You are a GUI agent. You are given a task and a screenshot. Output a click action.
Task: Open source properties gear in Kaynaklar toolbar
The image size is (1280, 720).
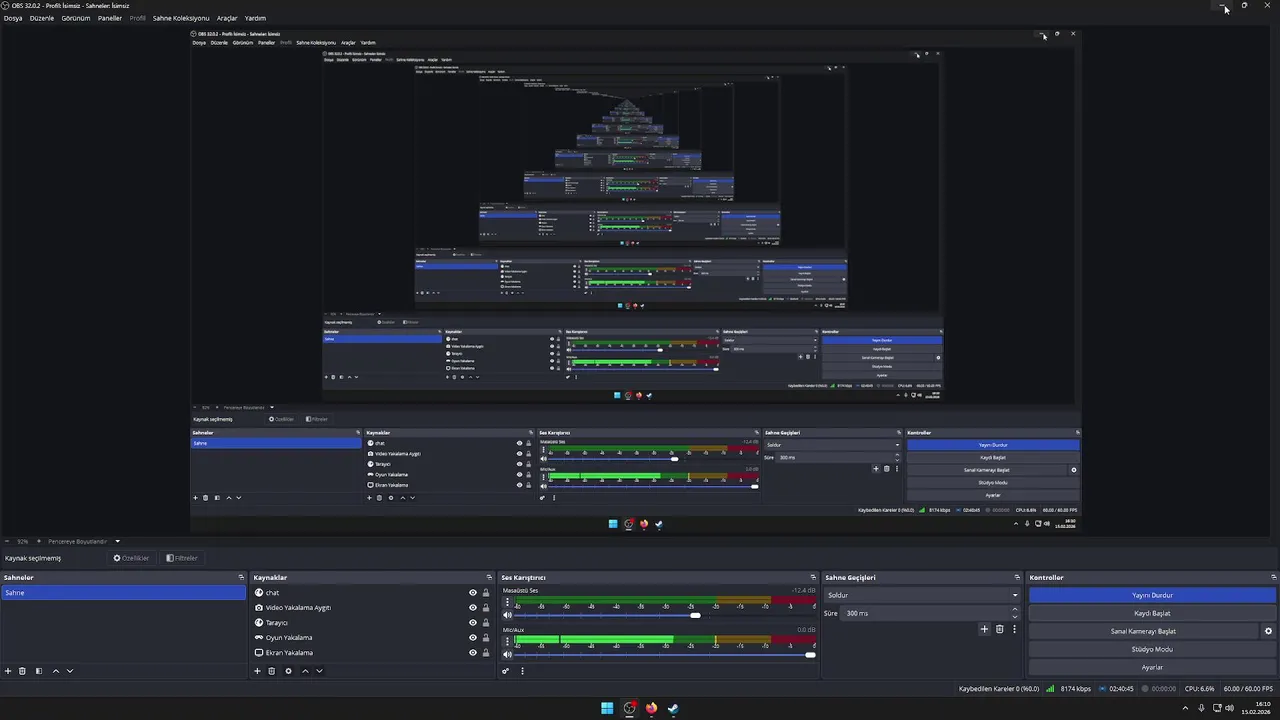coord(288,671)
